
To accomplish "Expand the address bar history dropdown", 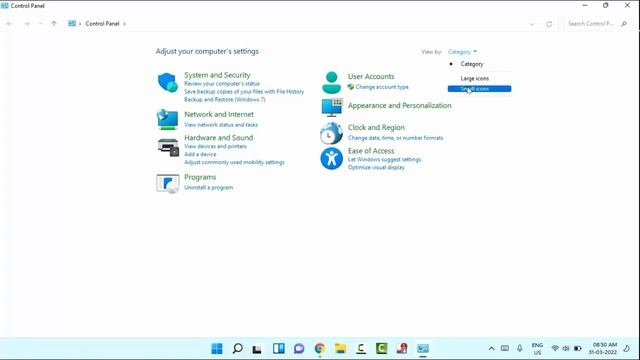I will tap(531, 24).
